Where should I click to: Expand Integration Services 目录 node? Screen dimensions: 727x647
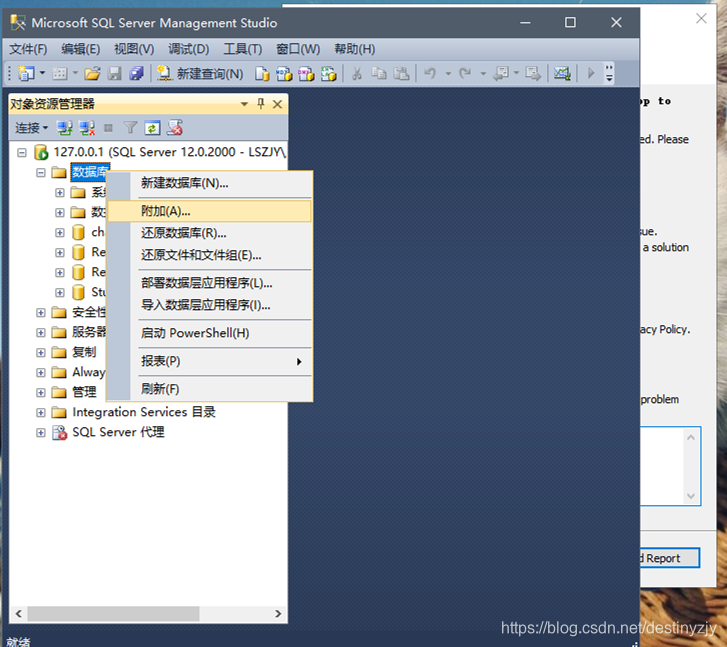point(41,412)
